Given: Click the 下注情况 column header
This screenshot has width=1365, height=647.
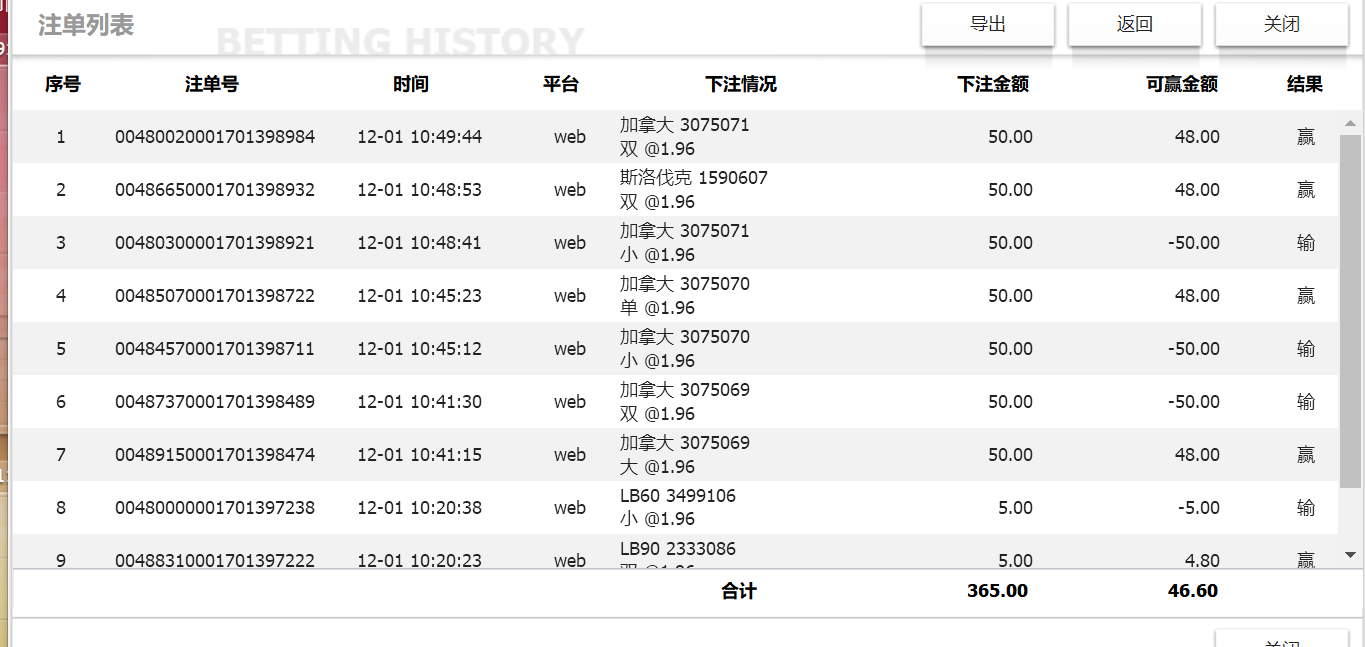Looking at the screenshot, I should 741,85.
